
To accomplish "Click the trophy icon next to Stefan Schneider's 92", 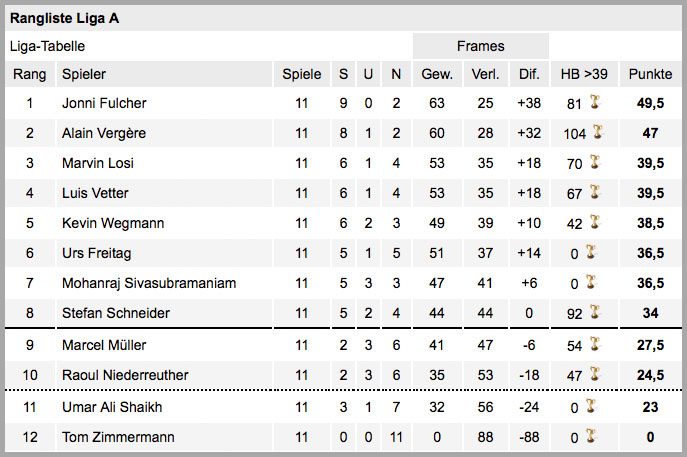I will [x=595, y=312].
